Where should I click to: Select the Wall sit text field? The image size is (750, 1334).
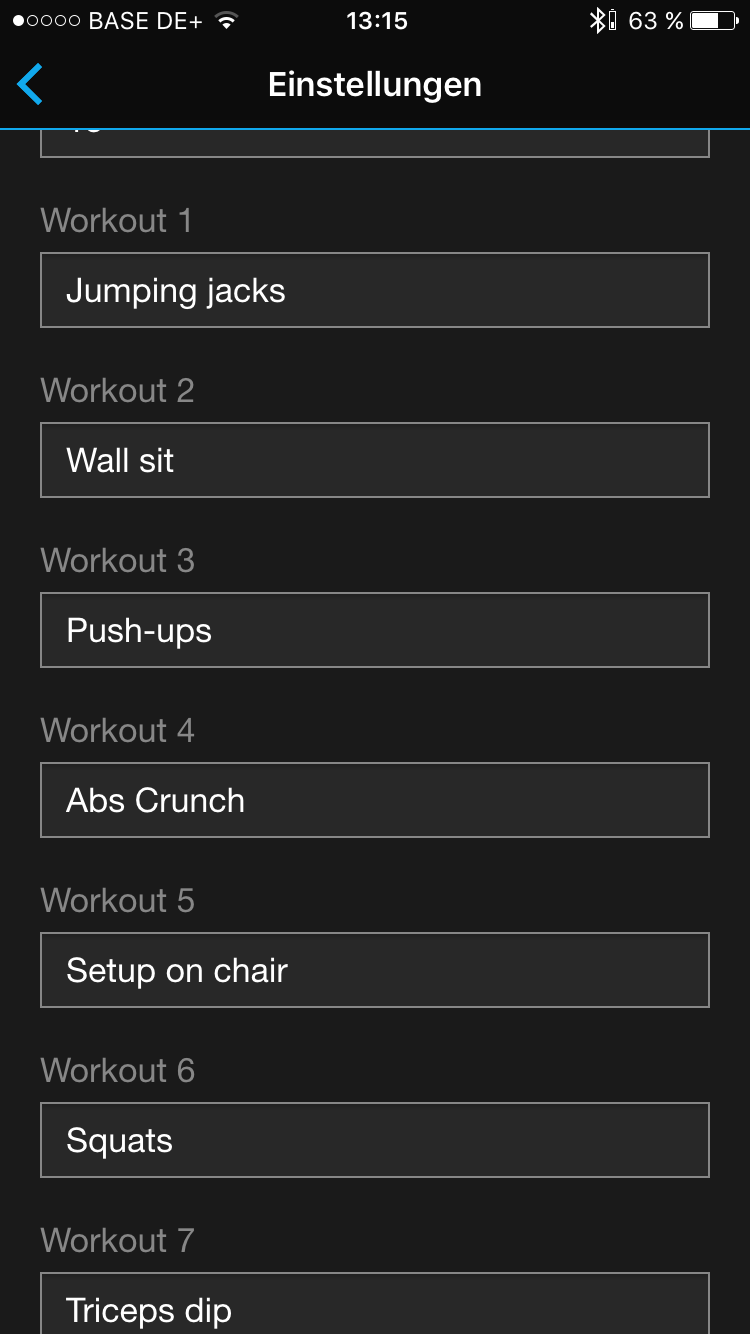(x=375, y=460)
